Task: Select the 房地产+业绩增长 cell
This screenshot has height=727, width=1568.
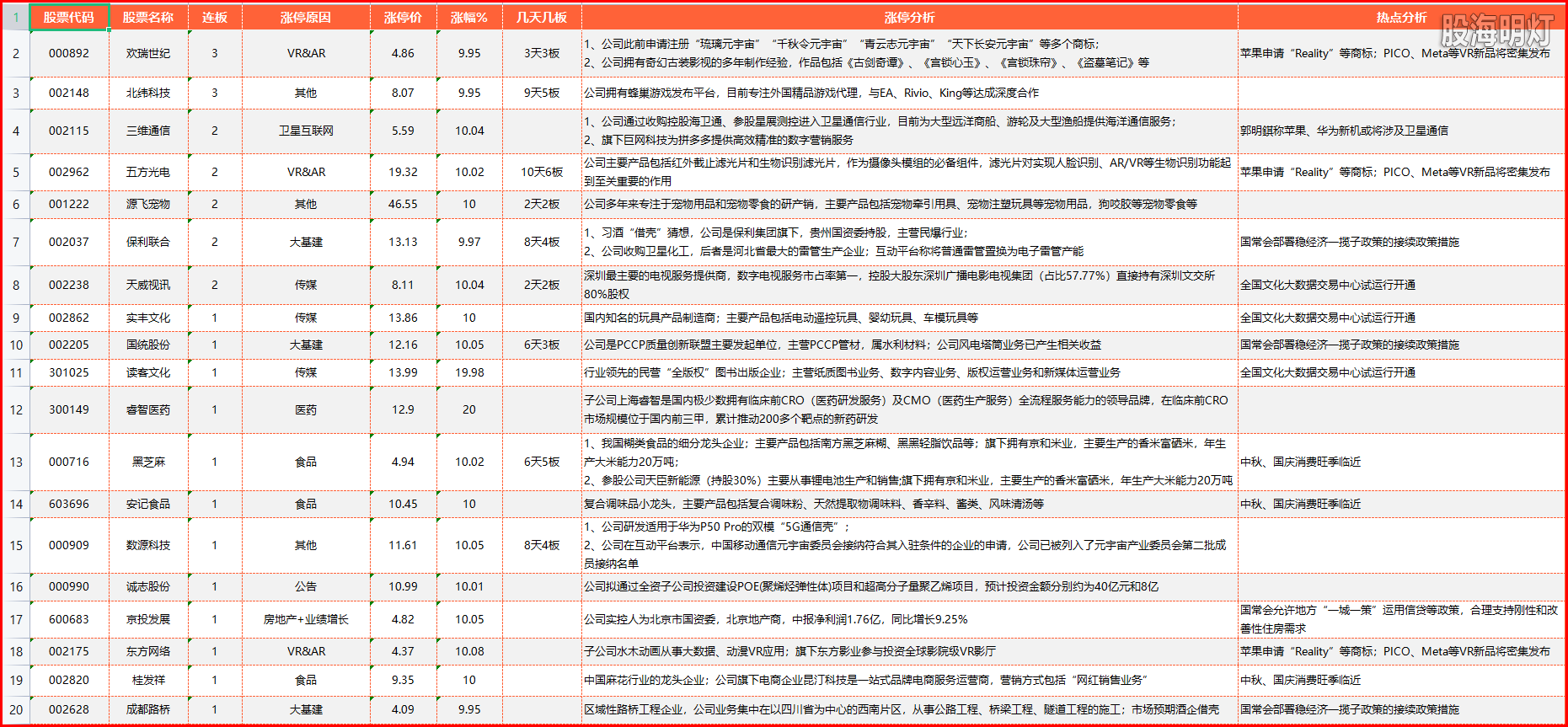Action: coord(306,619)
